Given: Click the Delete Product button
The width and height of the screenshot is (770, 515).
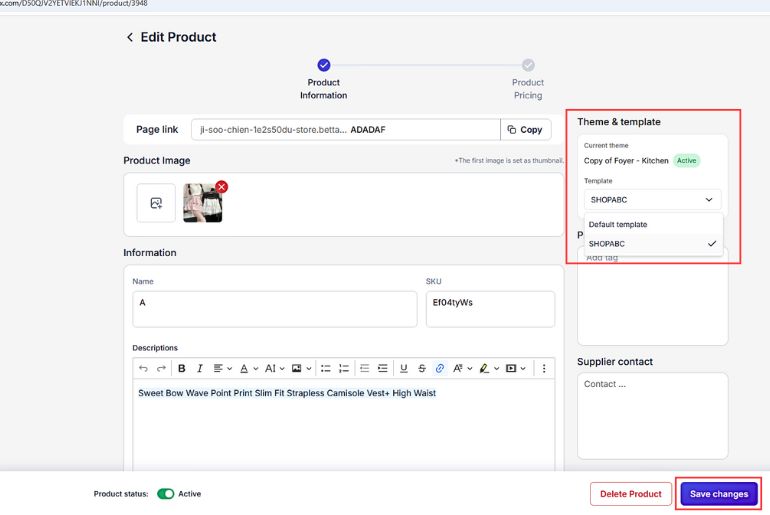Looking at the screenshot, I should [630, 494].
